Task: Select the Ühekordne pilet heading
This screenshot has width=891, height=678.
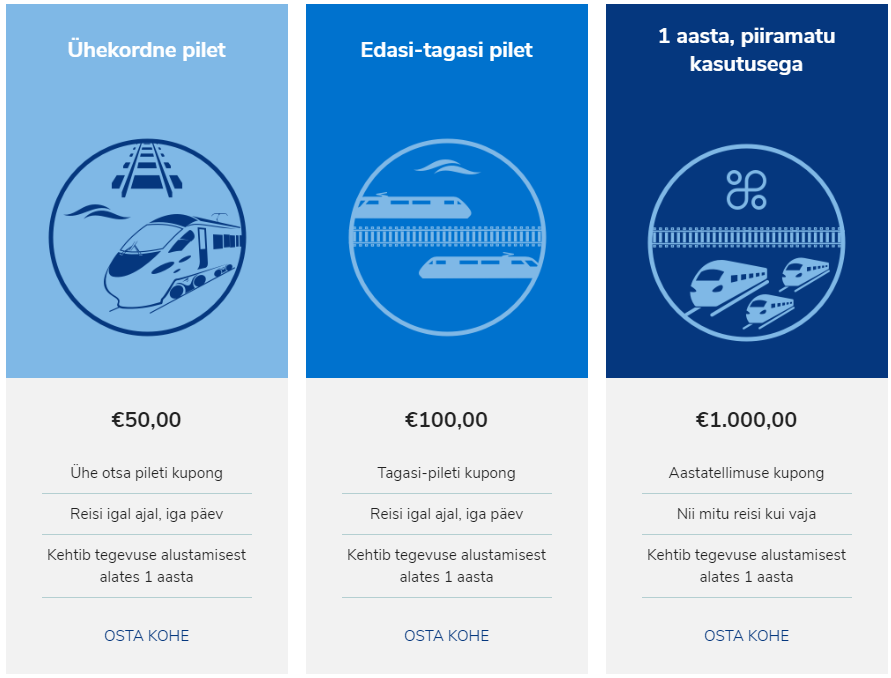Action: 147,49
